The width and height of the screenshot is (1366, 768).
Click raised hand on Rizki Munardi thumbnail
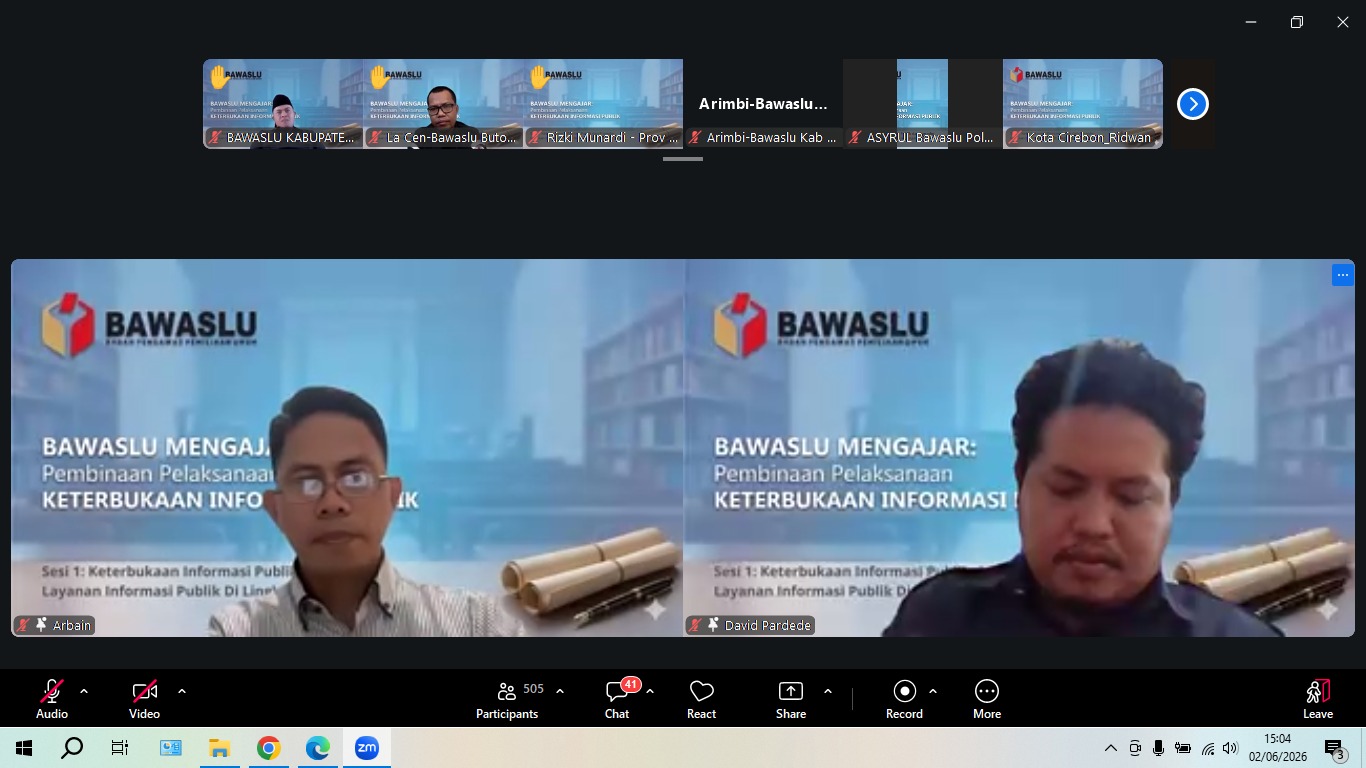point(539,76)
